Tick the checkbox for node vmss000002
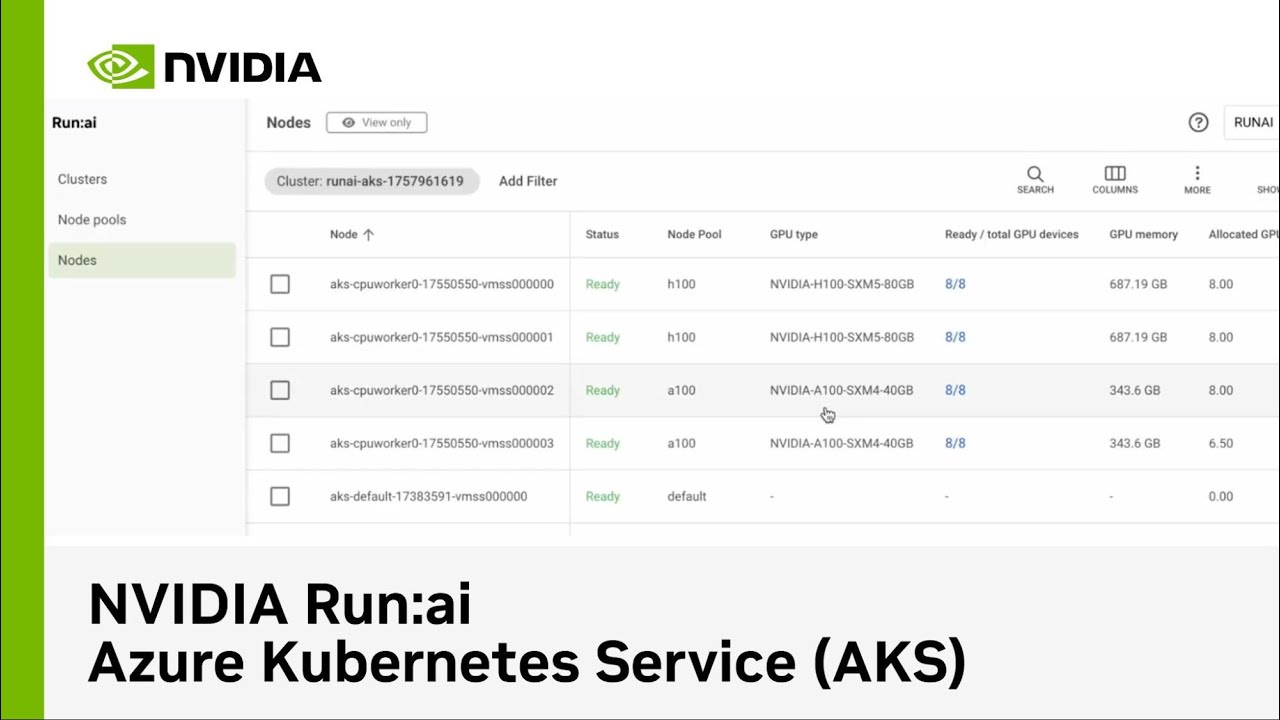This screenshot has height=720, width=1280. tap(280, 390)
